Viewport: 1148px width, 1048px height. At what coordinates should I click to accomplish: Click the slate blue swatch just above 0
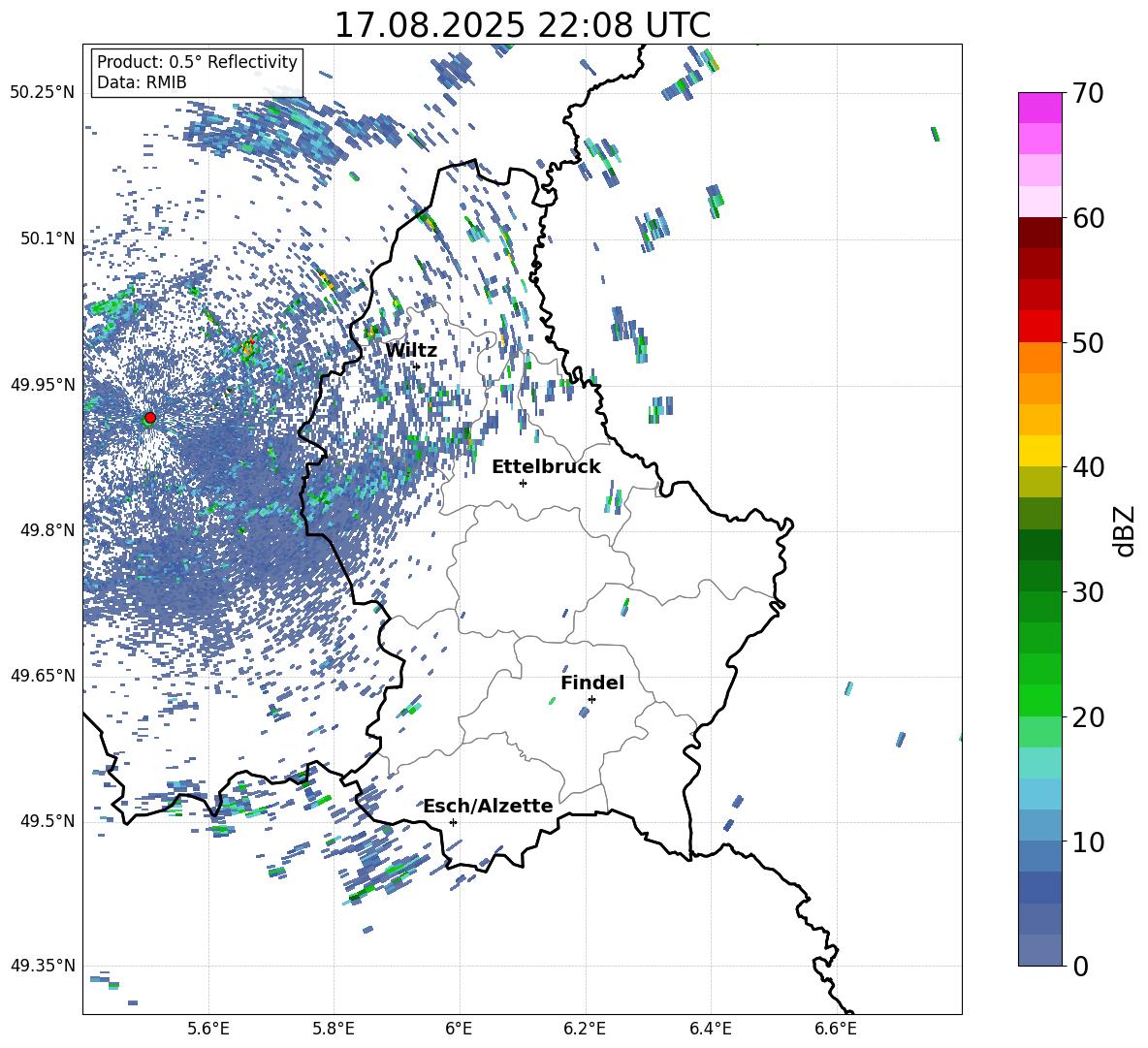pyautogui.click(x=1039, y=950)
